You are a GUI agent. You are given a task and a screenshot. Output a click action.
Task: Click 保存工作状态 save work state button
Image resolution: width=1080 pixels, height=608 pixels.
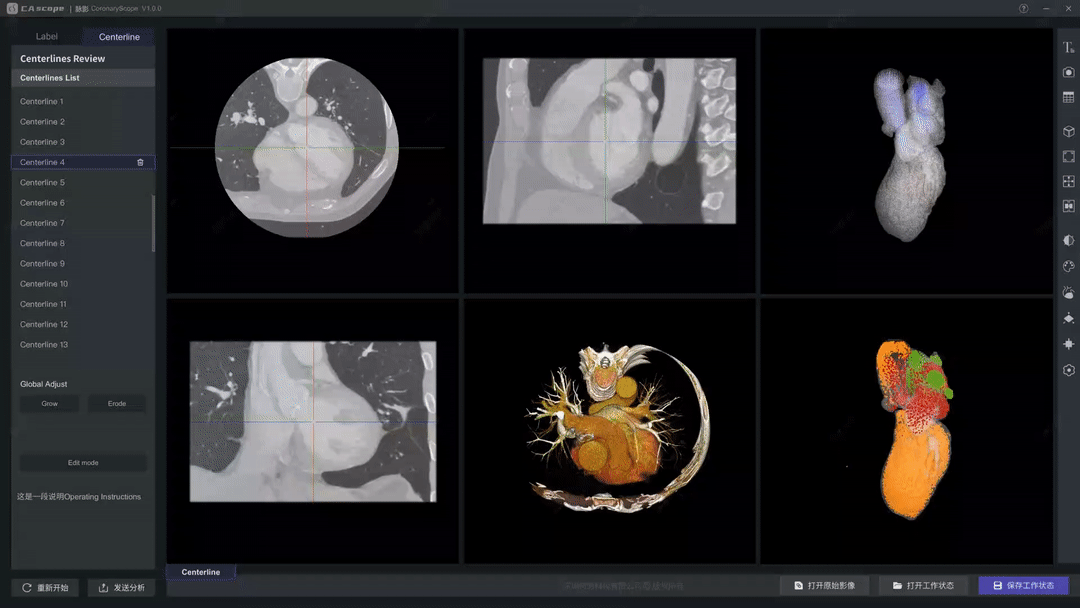pyautogui.click(x=1024, y=585)
